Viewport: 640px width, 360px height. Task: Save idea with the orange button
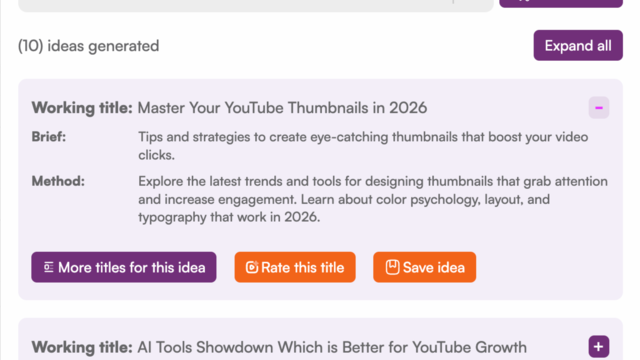[x=424, y=267]
